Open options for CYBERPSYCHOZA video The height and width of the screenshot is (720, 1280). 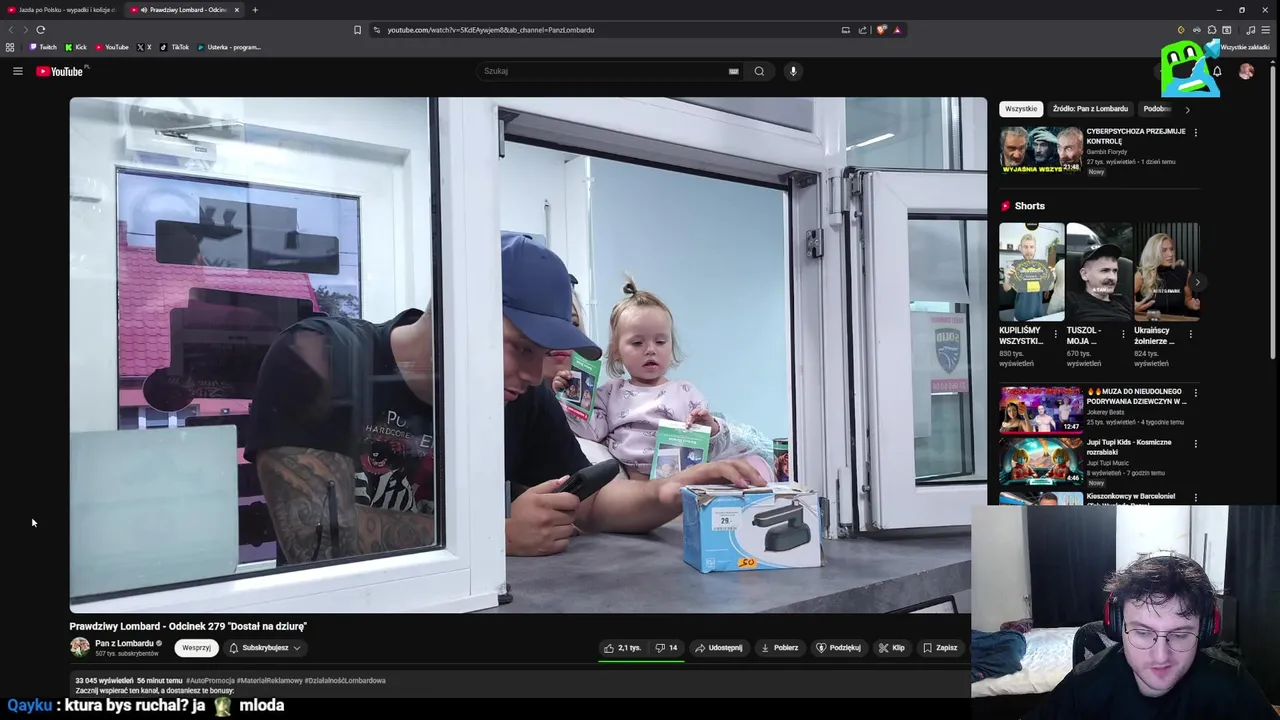click(1195, 132)
